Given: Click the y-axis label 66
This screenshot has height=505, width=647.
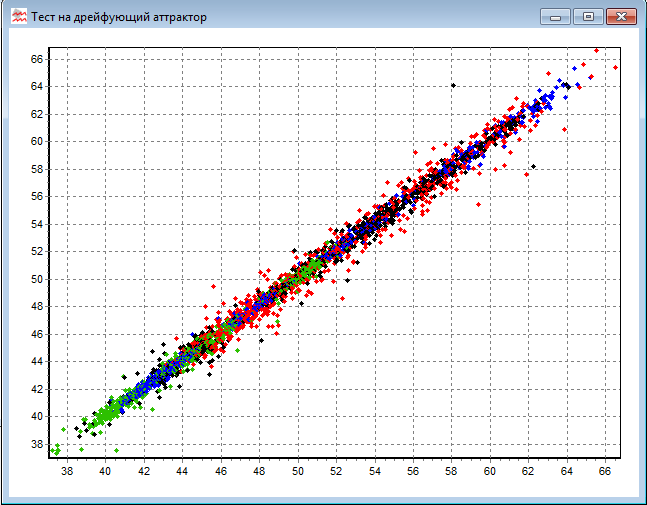Looking at the screenshot, I should tap(35, 59).
